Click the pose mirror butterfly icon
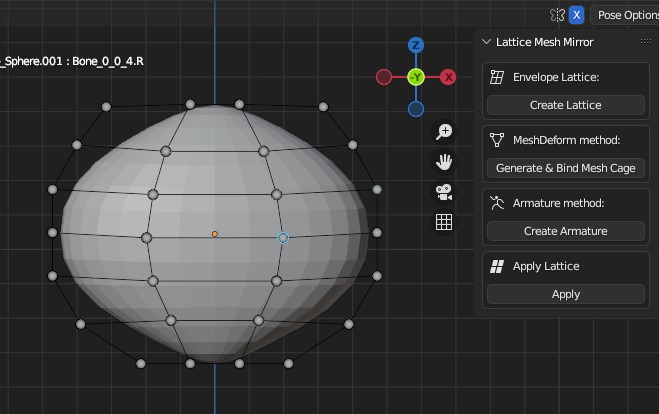659x414 pixels. (x=557, y=15)
